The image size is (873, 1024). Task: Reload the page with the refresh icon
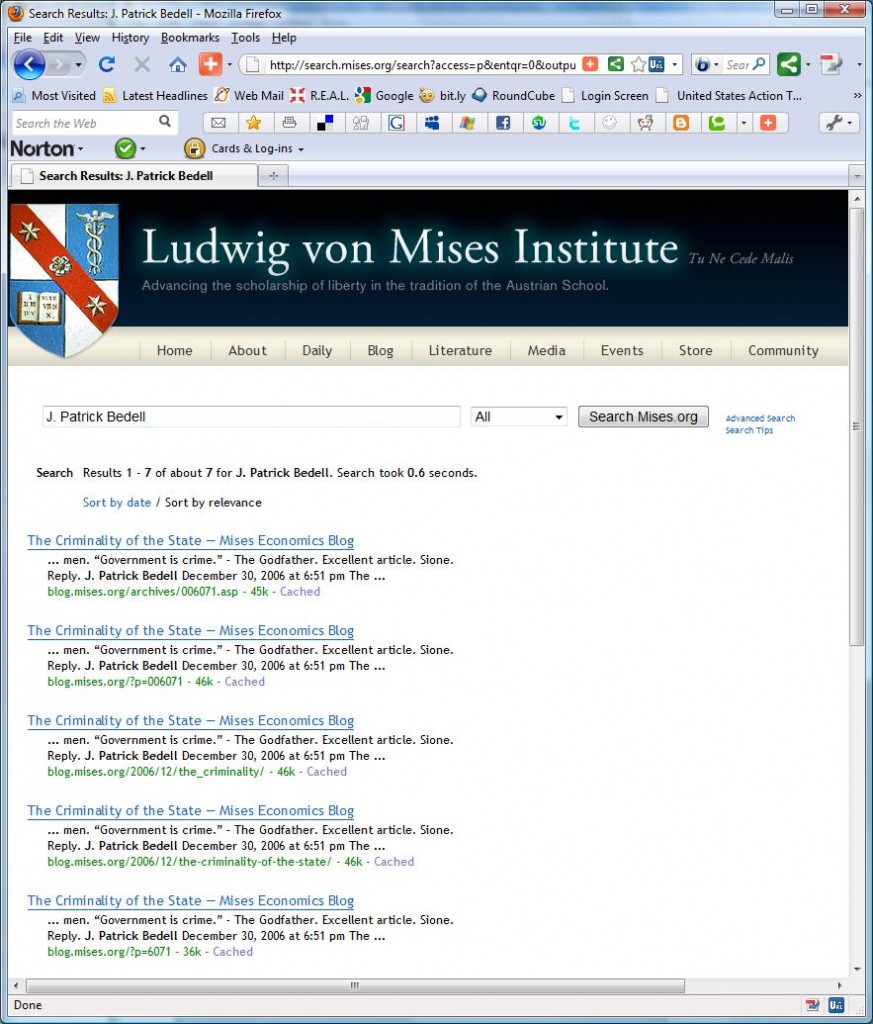pos(106,65)
